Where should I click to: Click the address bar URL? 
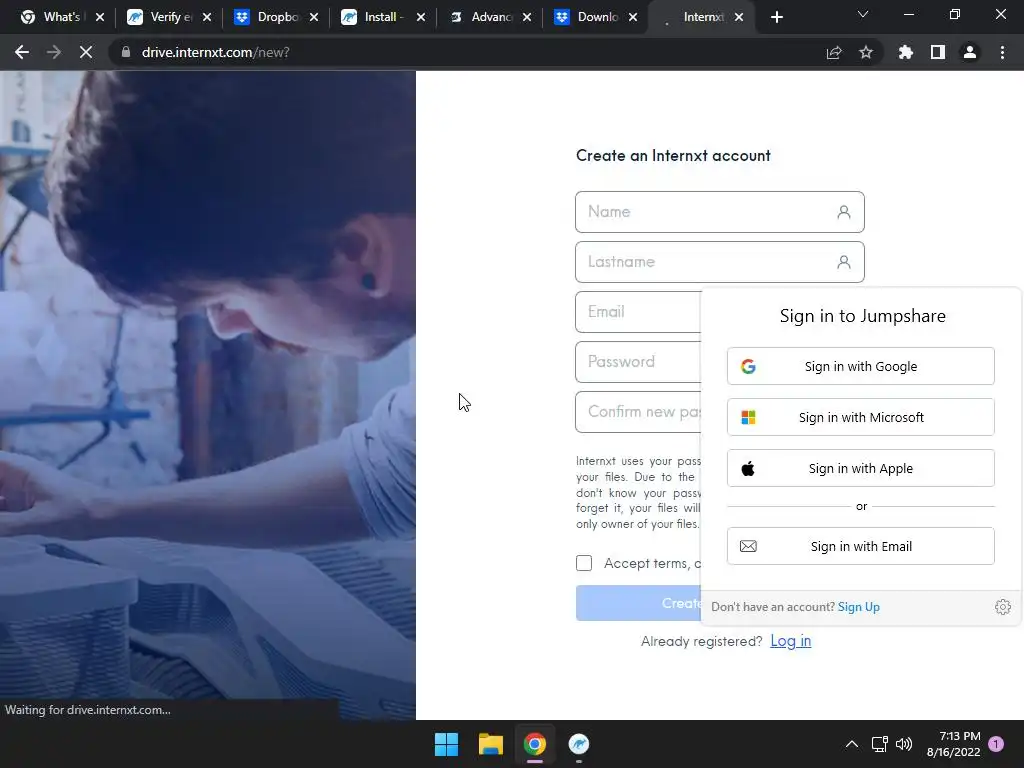(x=216, y=52)
